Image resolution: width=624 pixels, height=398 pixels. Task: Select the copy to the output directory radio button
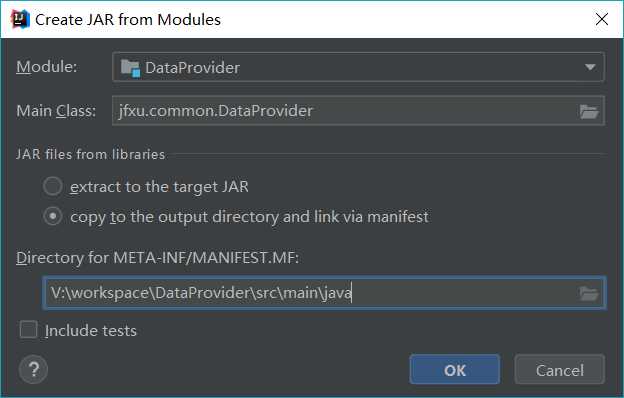(x=53, y=217)
